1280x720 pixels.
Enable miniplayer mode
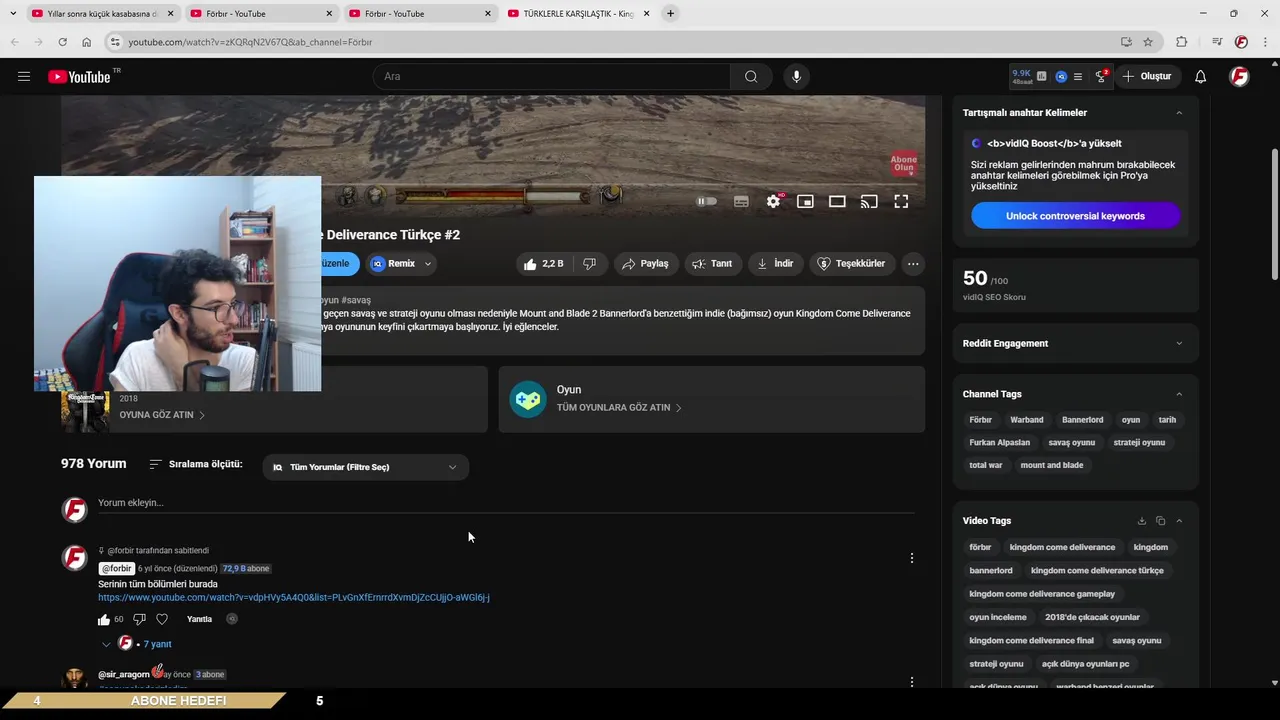point(805,201)
